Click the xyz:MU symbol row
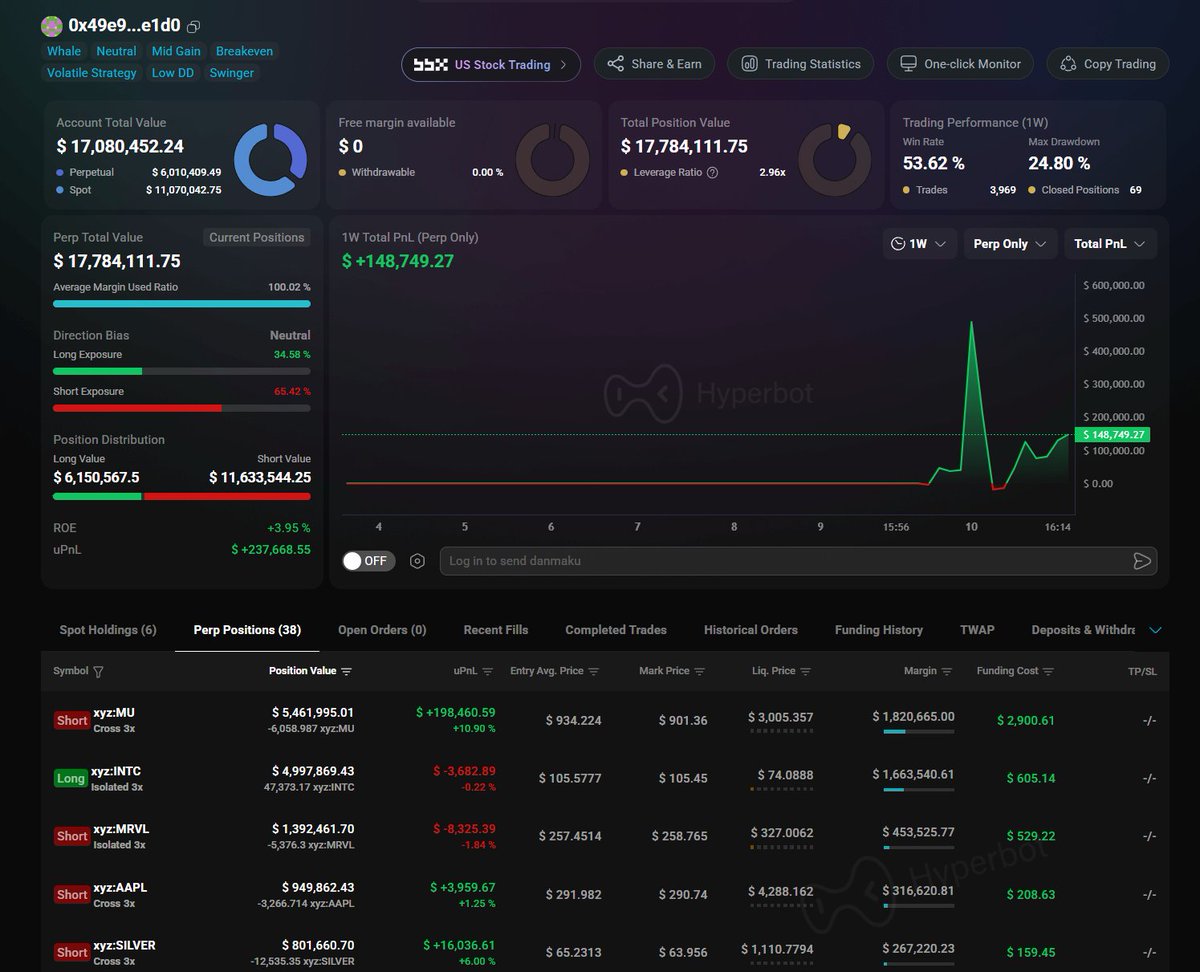This screenshot has width=1200, height=972. click(x=605, y=720)
